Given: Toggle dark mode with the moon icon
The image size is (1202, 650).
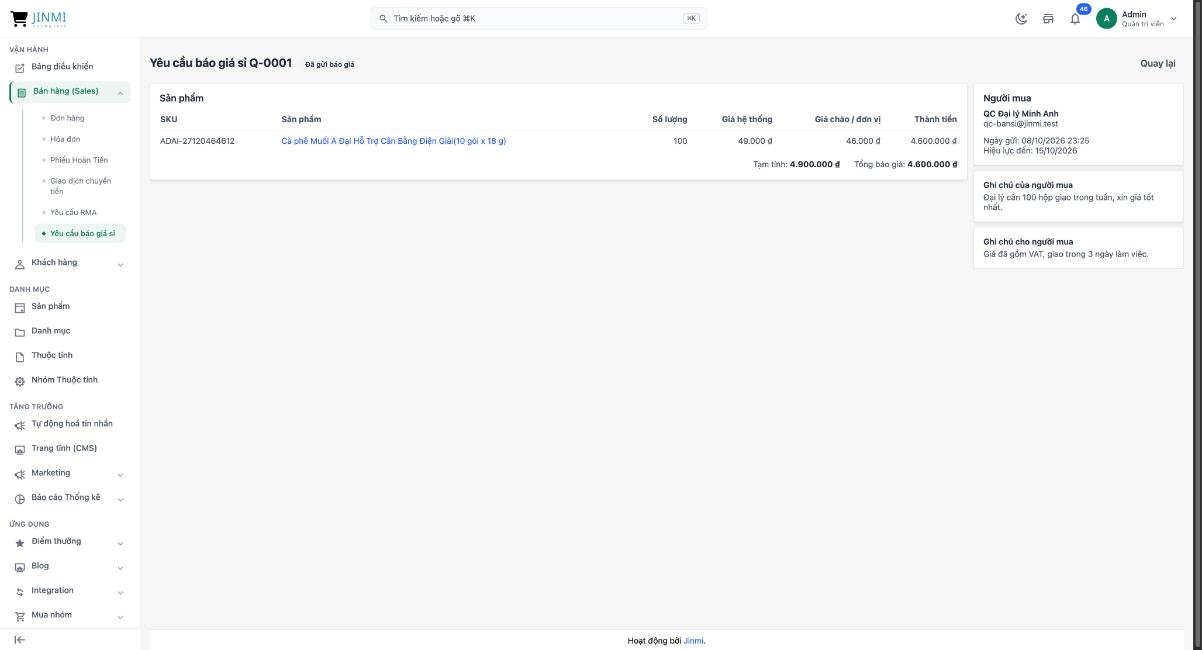Looking at the screenshot, I should 1021,18.
